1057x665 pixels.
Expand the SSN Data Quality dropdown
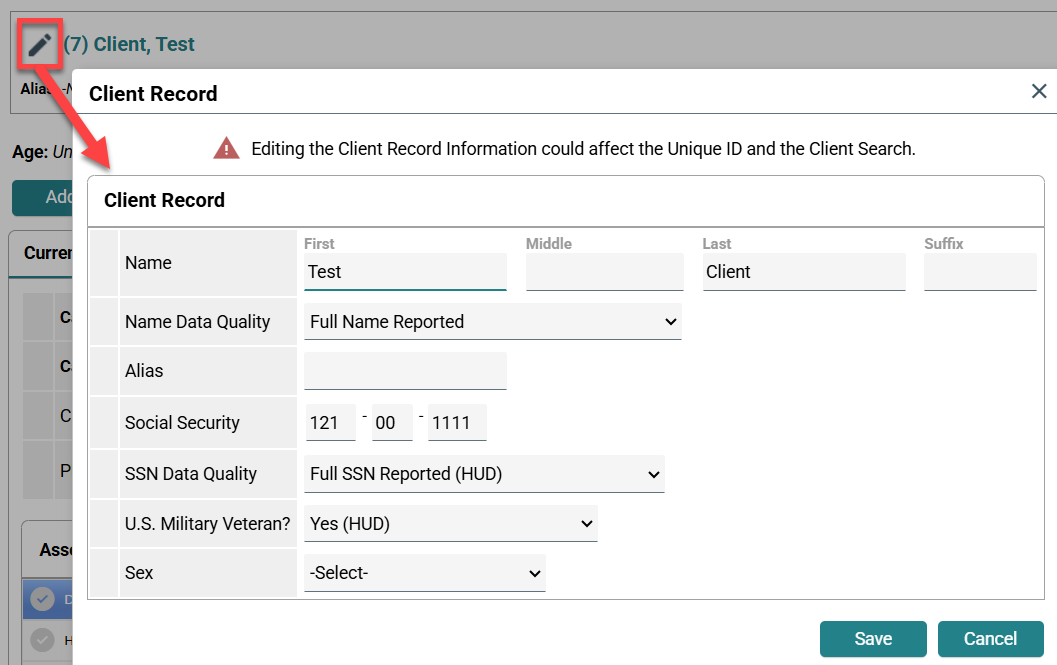coord(484,474)
